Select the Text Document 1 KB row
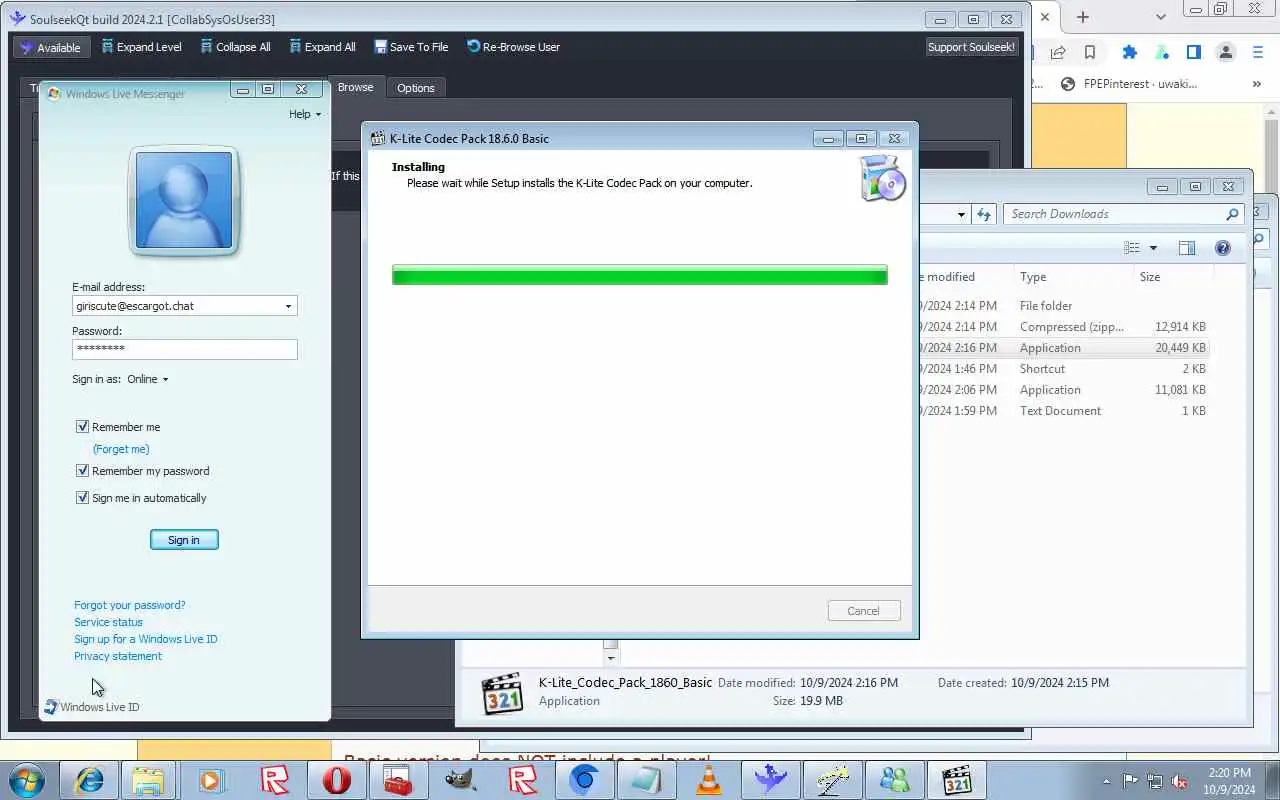 pos(1064,411)
